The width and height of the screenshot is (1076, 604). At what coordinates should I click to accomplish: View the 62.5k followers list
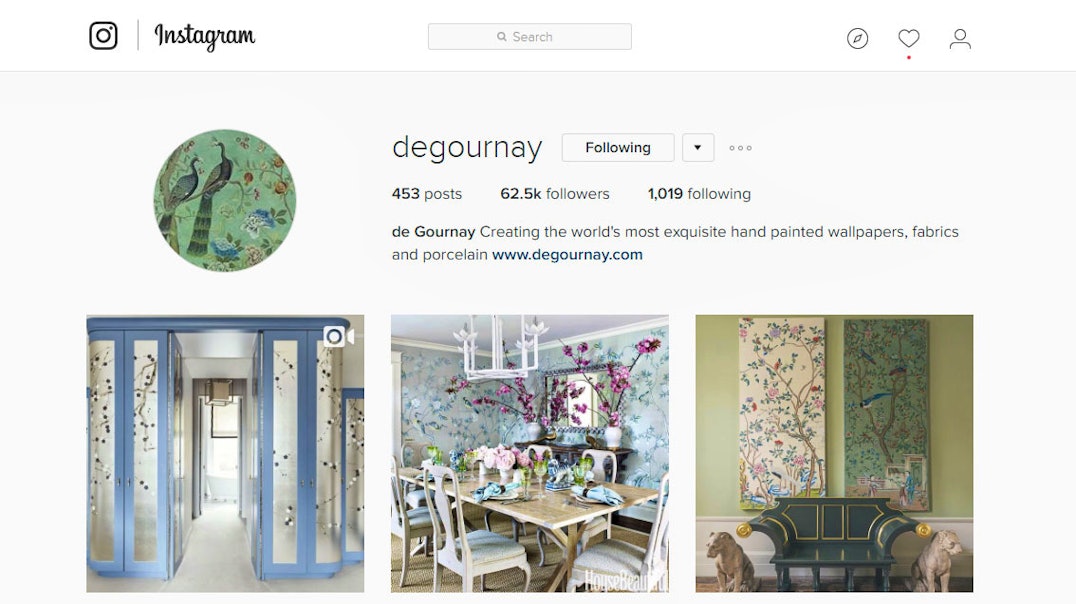554,194
